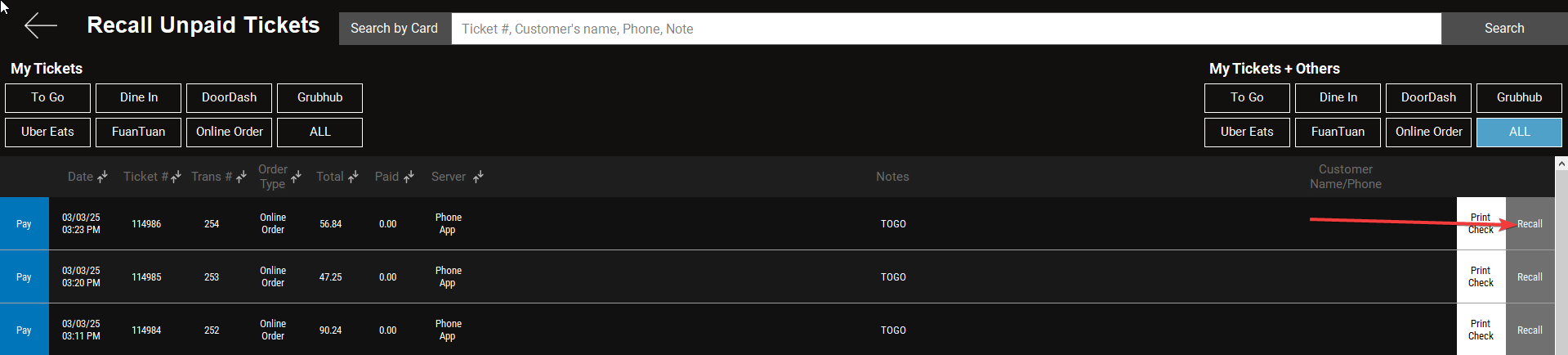Sort by Ticket # column arrows
This screenshot has height=355, width=1568.
(176, 177)
